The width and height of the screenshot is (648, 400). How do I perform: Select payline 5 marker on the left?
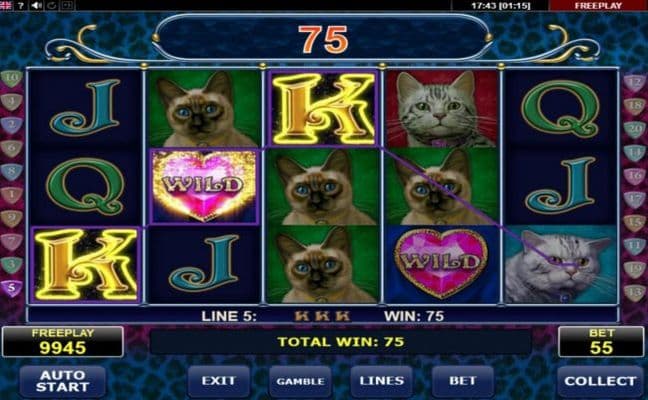[x=12, y=288]
